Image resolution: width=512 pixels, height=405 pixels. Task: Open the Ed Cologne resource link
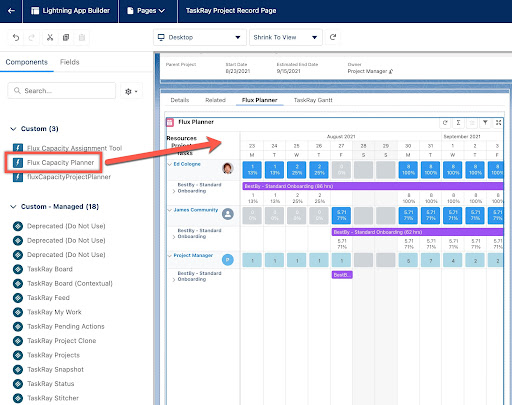pyautogui.click(x=187, y=164)
